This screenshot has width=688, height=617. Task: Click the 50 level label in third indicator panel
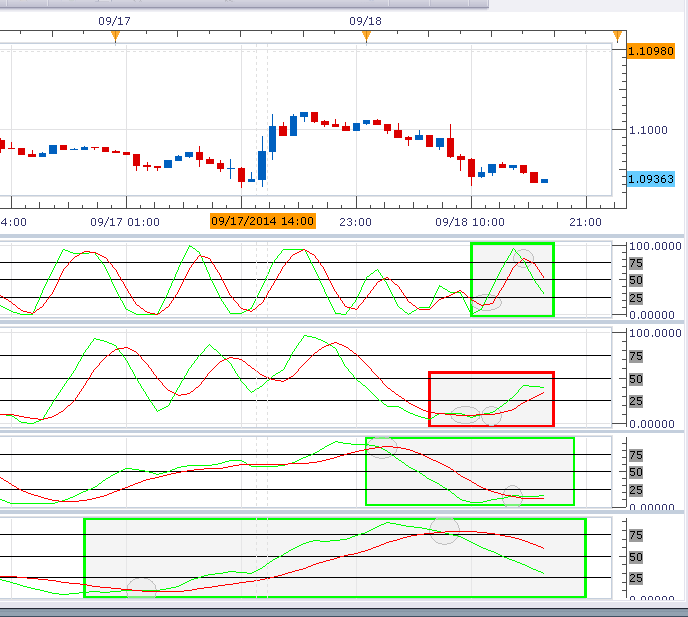pos(636,473)
